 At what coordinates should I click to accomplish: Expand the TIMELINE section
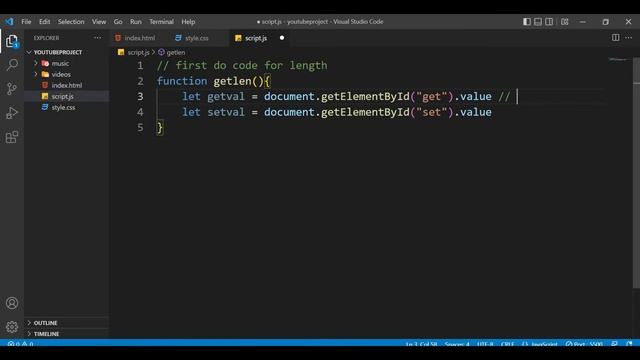pyautogui.click(x=46, y=334)
